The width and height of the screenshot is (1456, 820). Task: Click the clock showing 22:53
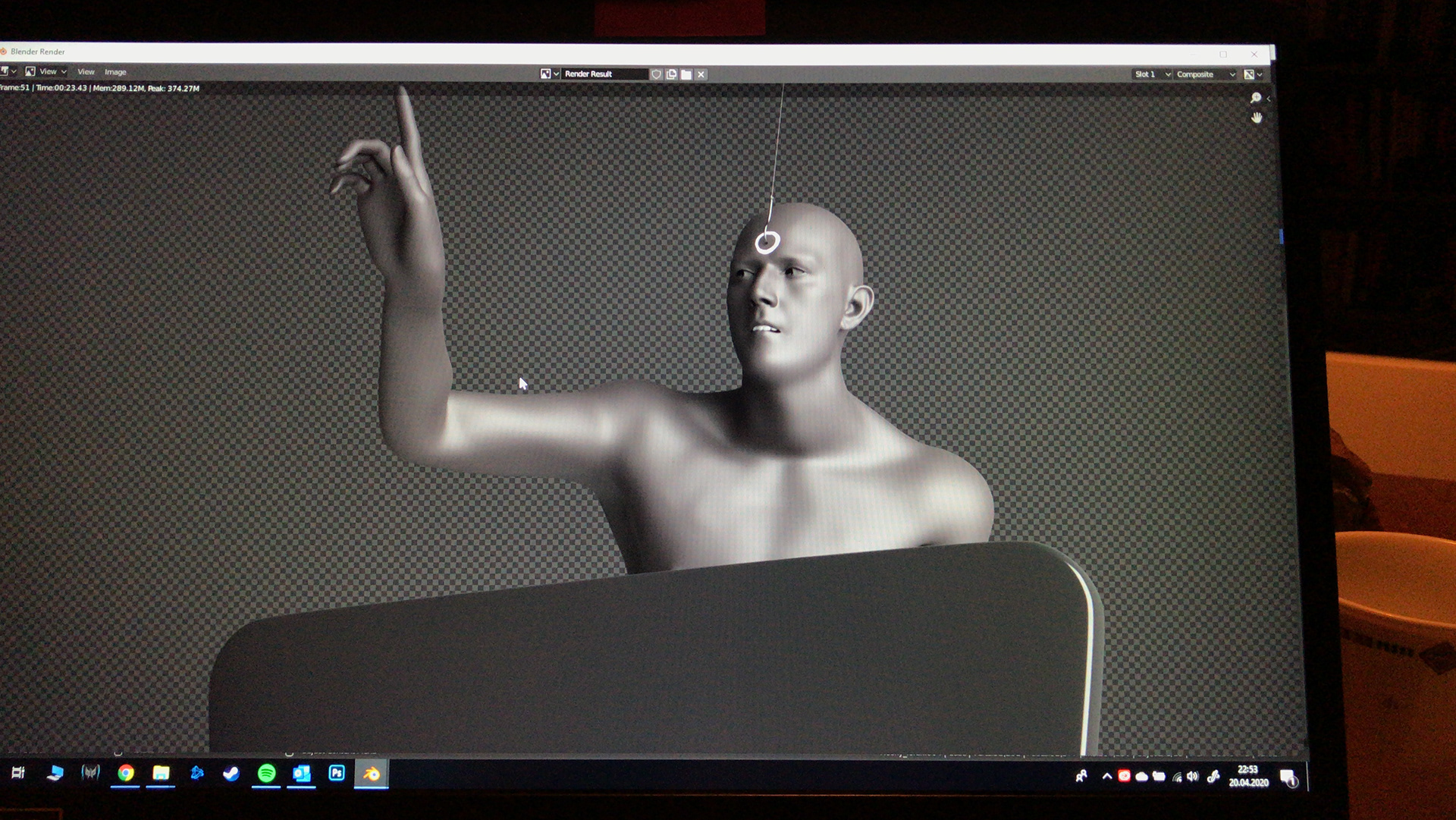(x=1248, y=776)
